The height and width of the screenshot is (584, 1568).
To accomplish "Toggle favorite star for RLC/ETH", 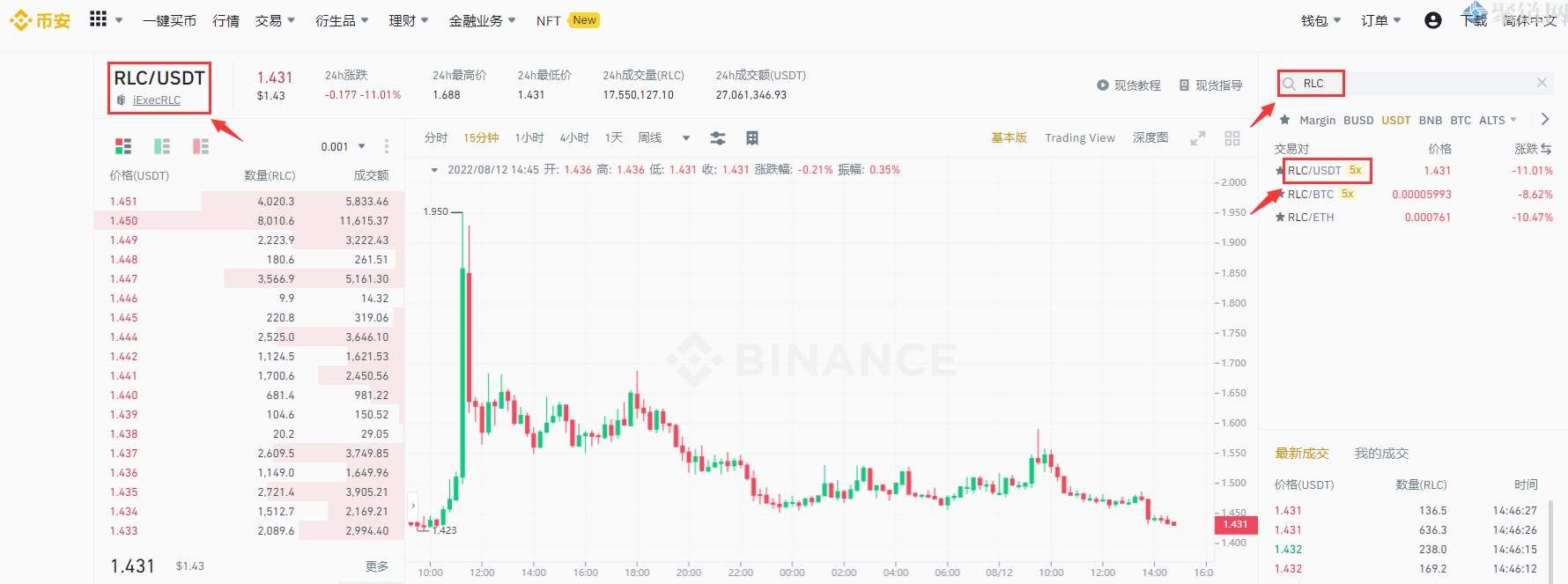I will point(1280,217).
